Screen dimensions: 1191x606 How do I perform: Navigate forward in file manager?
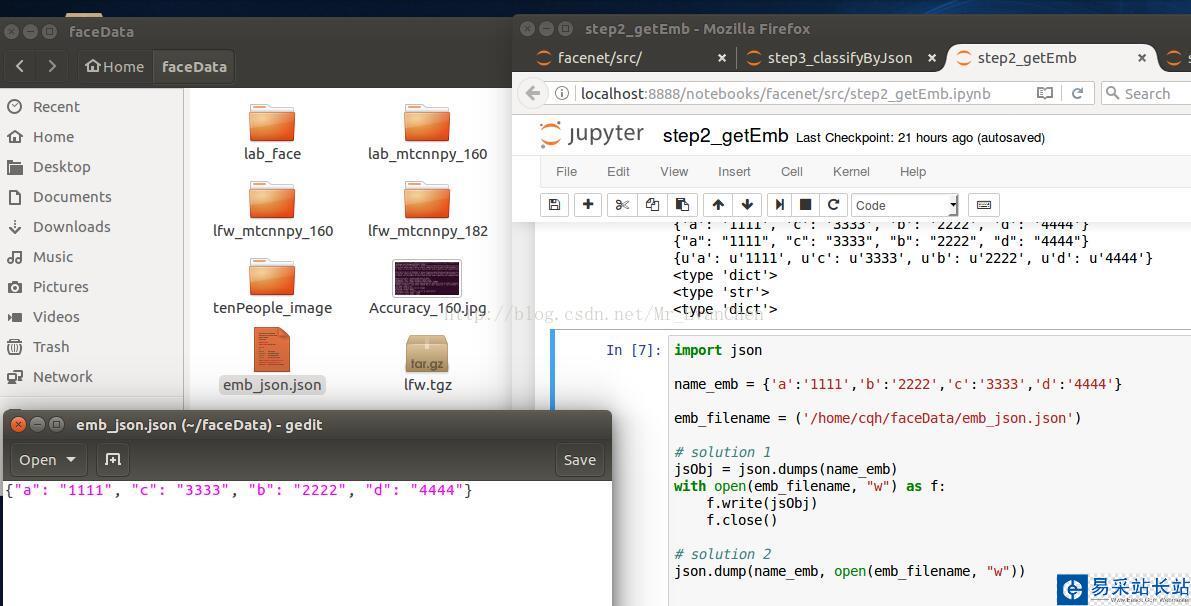coord(52,66)
